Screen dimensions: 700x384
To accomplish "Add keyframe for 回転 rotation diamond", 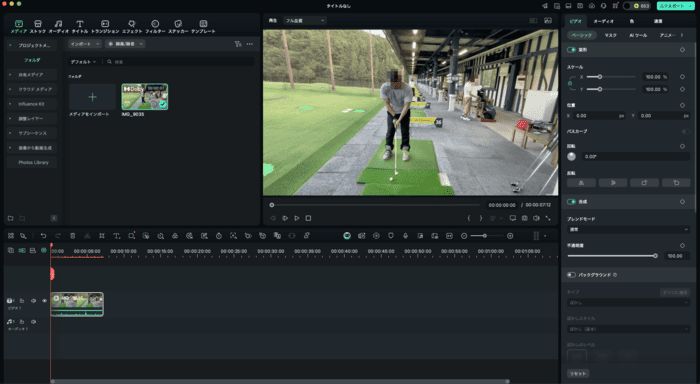I will coord(682,146).
